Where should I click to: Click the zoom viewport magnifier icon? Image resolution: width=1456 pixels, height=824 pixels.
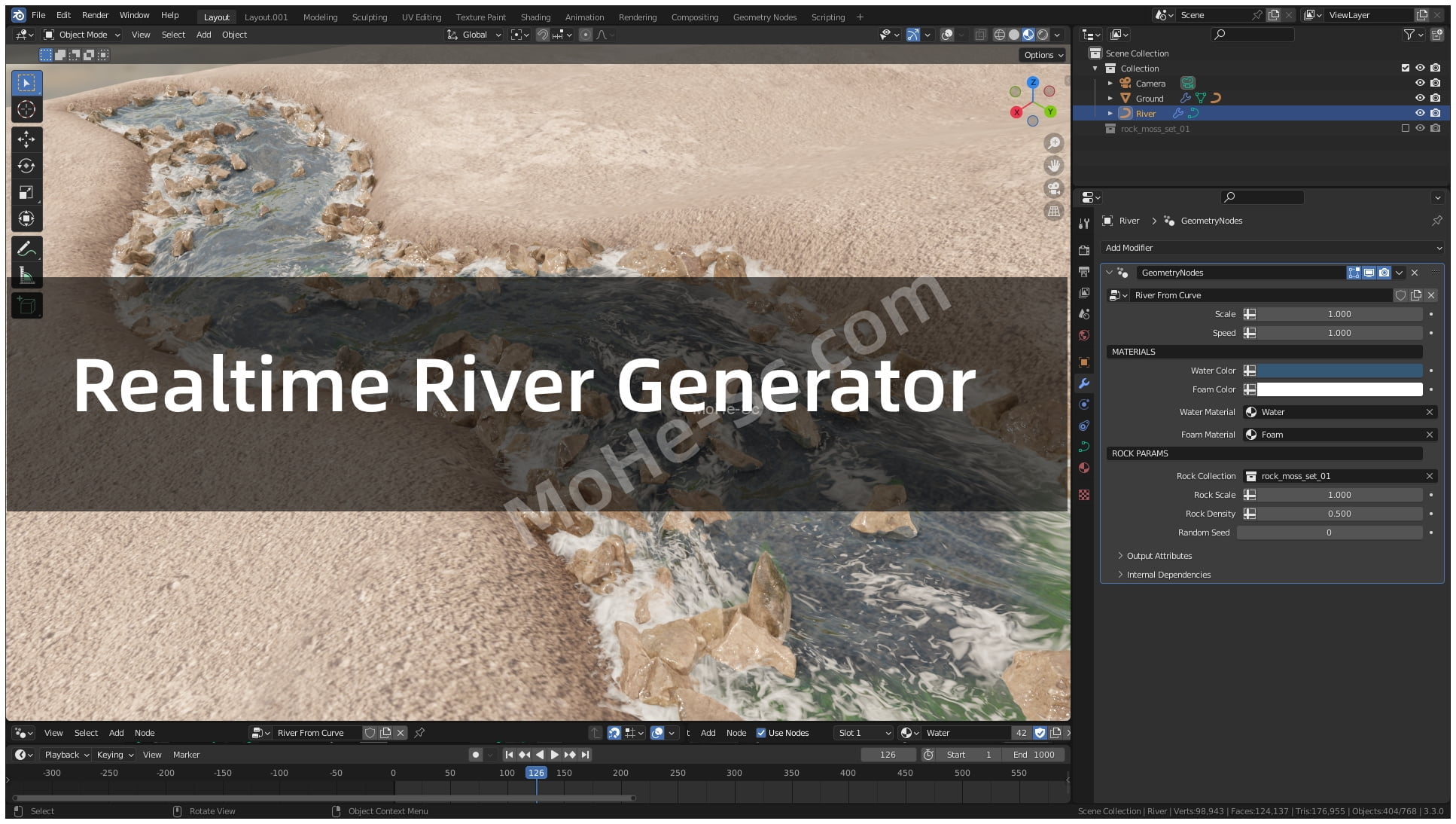(x=1054, y=142)
